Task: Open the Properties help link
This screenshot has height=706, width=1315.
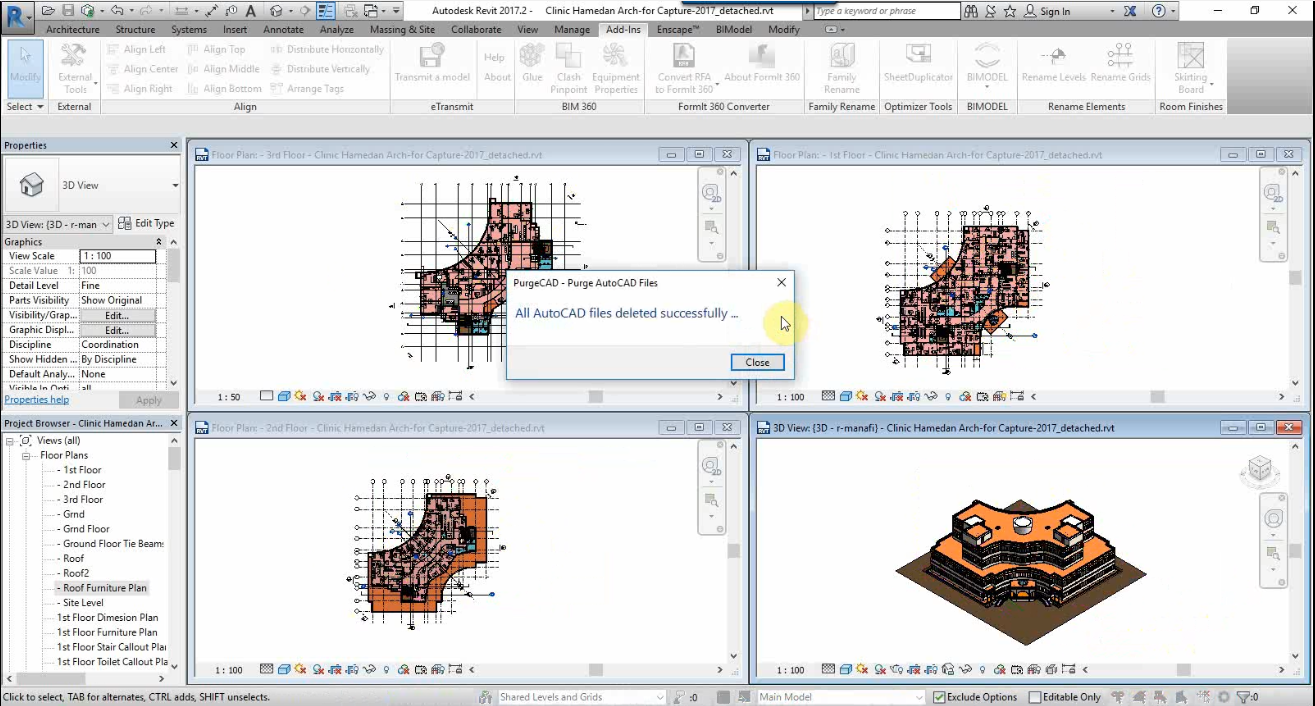Action: point(37,400)
